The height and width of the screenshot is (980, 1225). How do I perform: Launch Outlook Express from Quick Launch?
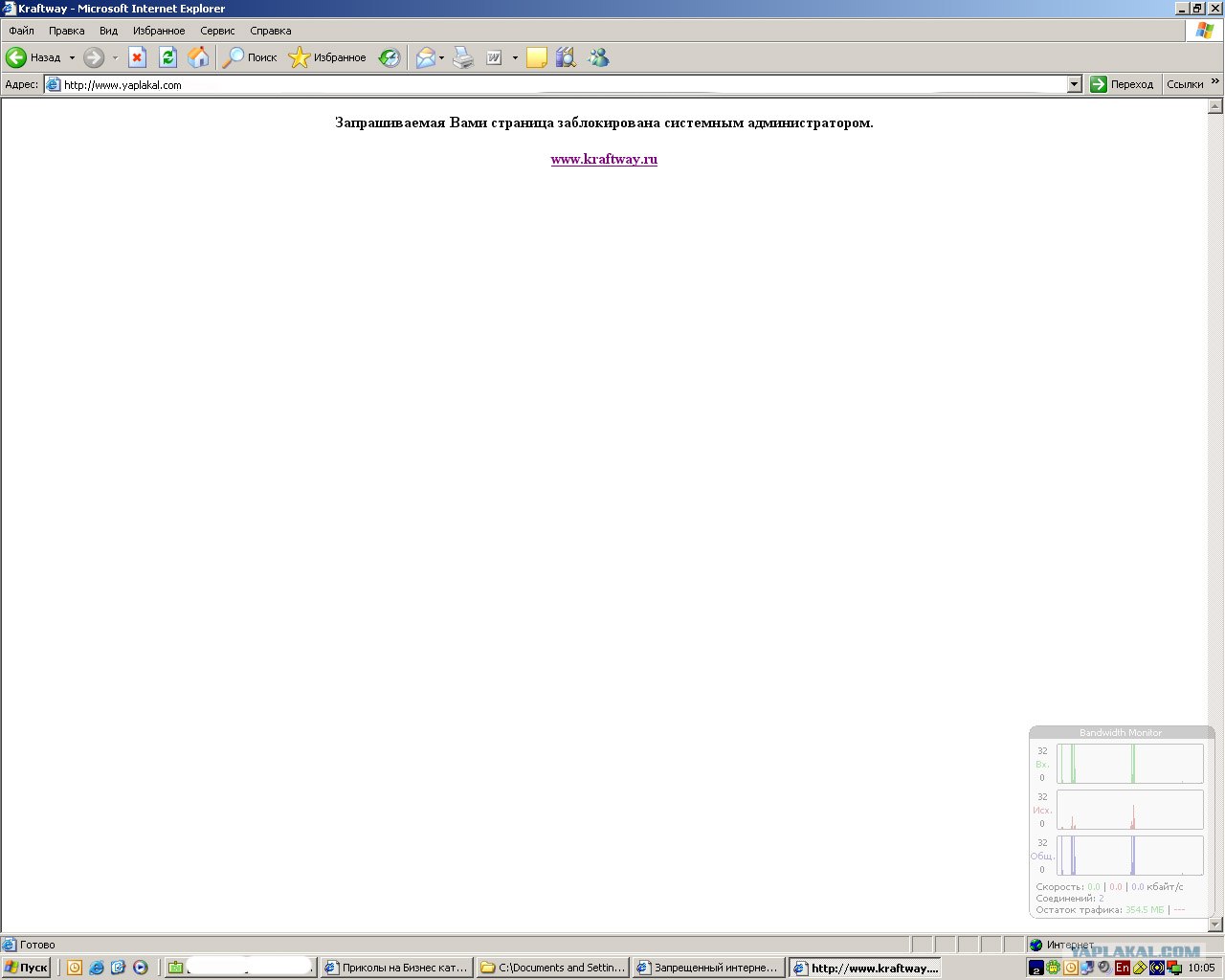pyautogui.click(x=119, y=968)
